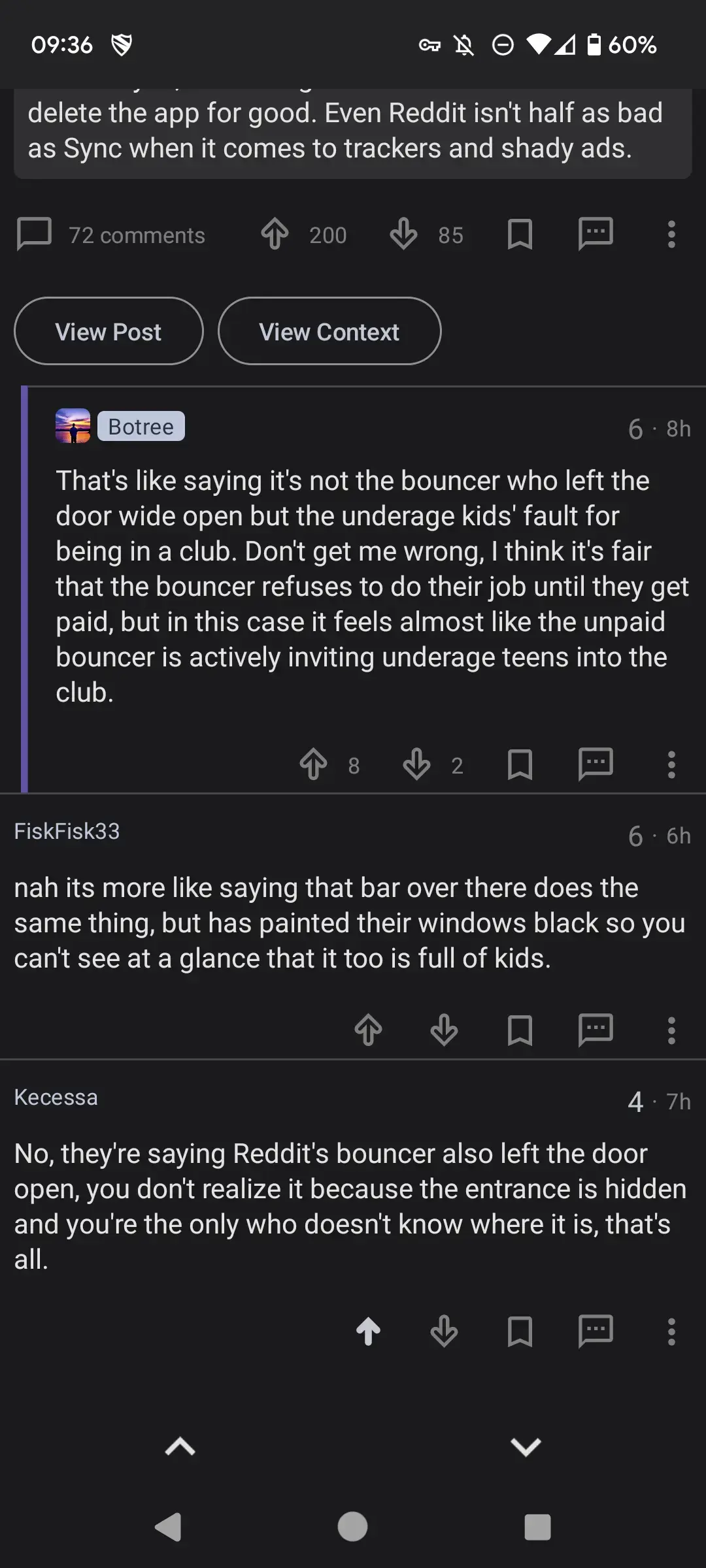
Task: Tap the 72 comments icon
Action: click(x=34, y=234)
